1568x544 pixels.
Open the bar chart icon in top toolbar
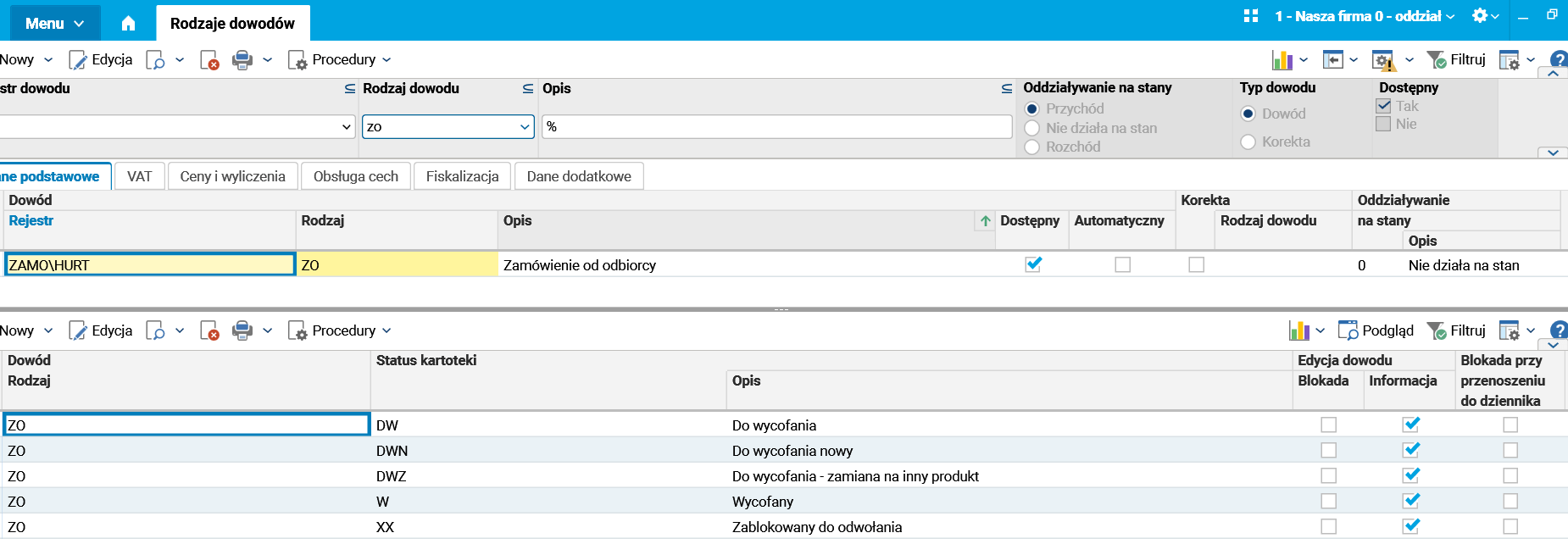(1282, 60)
